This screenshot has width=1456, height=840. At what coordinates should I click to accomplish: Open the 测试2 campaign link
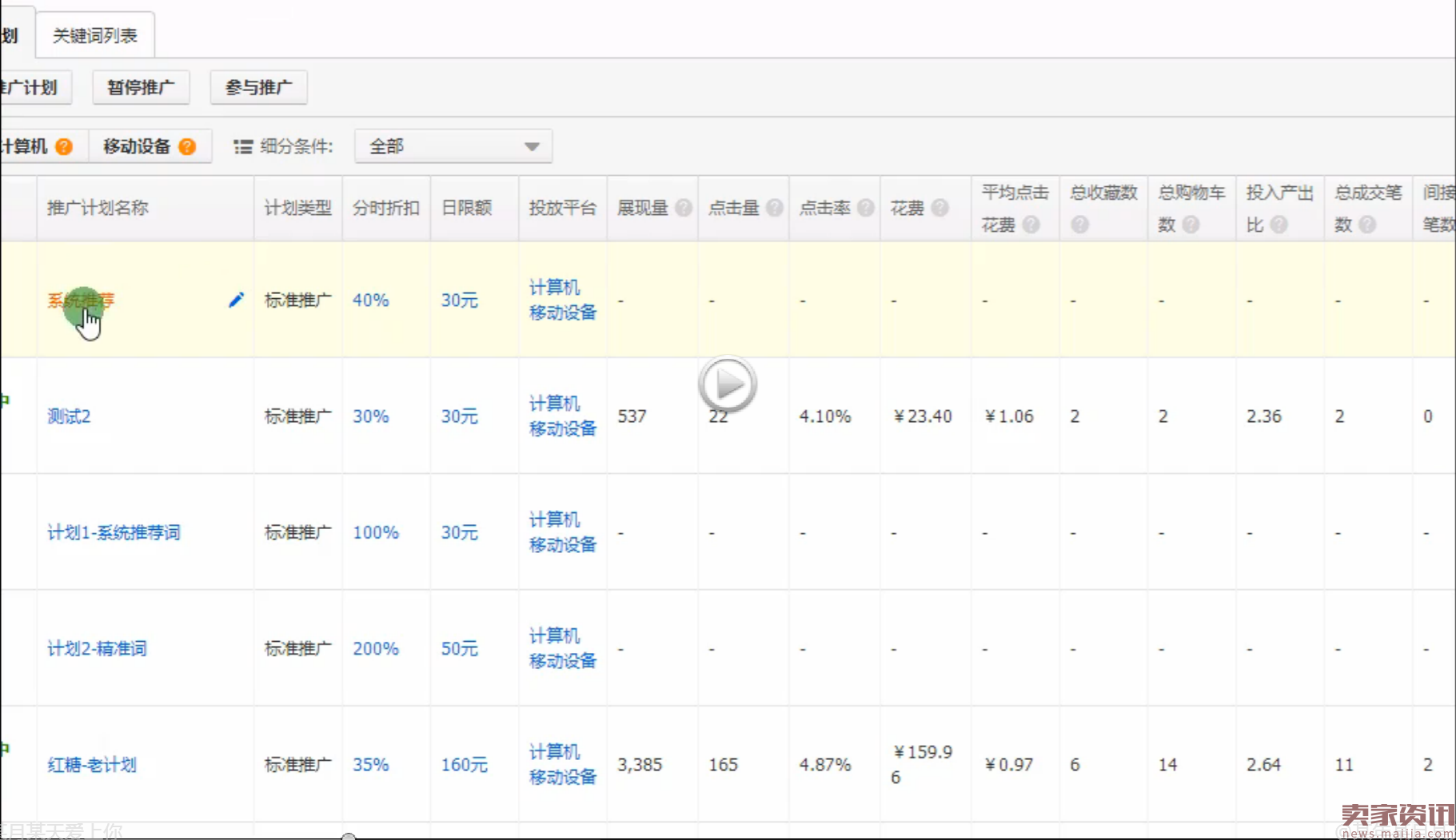click(x=69, y=416)
